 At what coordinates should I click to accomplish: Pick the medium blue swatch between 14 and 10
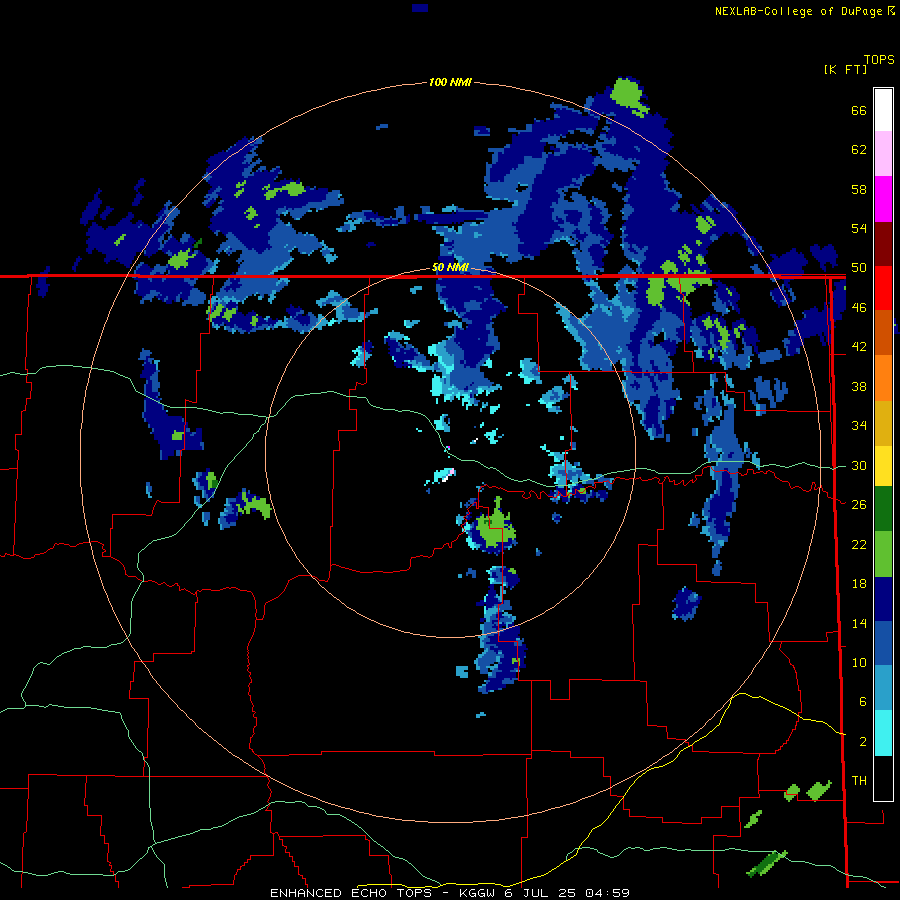(x=883, y=643)
